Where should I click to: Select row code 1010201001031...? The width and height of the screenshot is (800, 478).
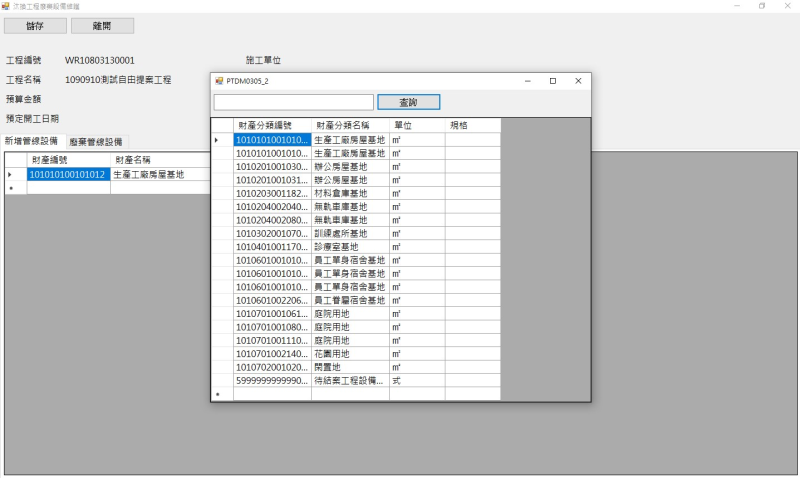(x=272, y=180)
